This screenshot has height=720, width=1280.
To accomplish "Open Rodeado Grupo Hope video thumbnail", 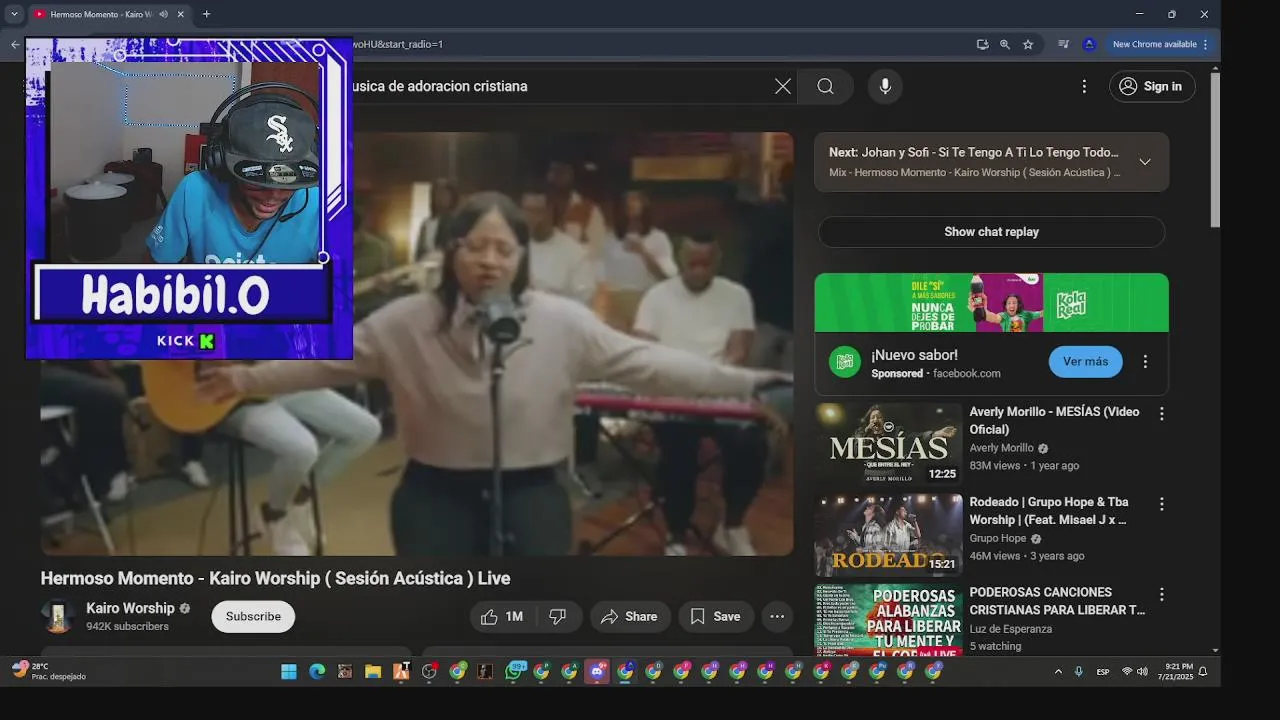I will click(888, 534).
